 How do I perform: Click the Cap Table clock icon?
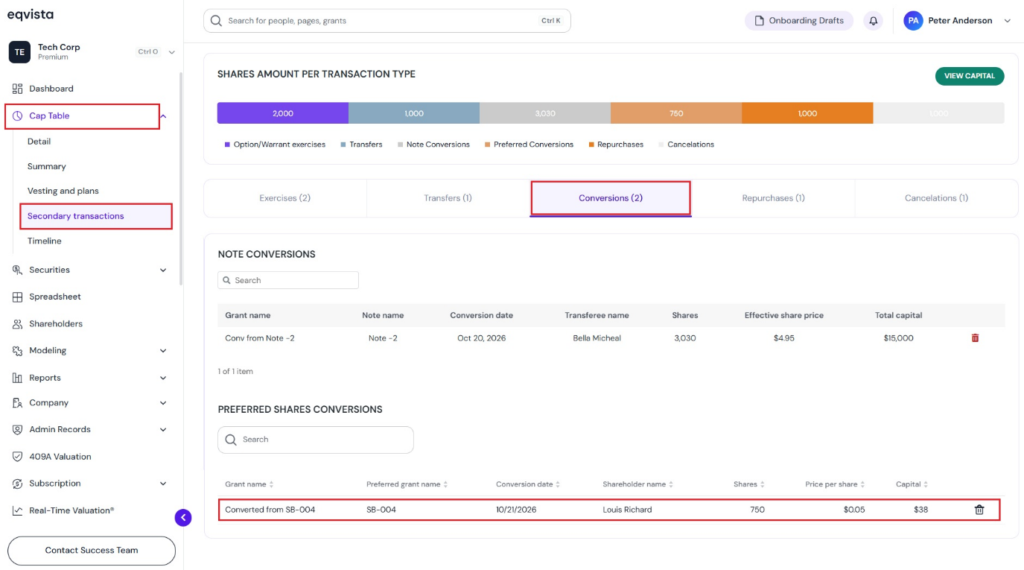18,116
